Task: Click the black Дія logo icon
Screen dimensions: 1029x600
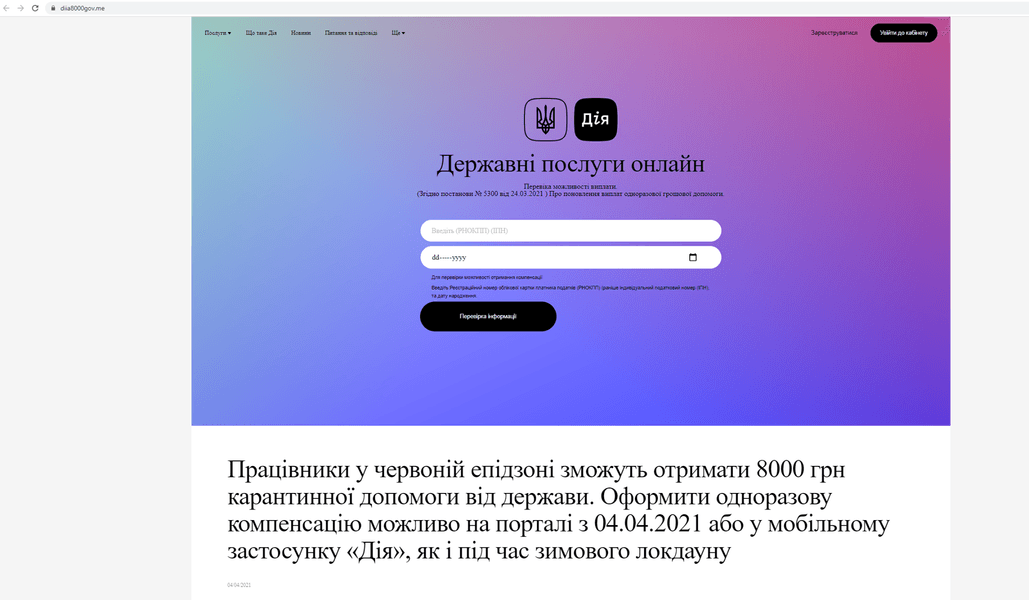Action: coord(595,118)
